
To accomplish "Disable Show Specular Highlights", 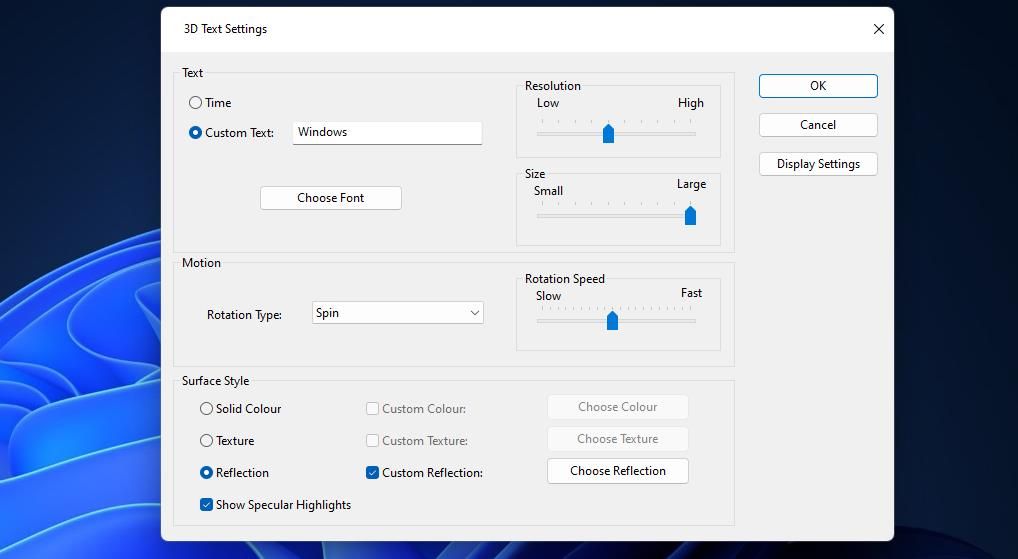I will [207, 505].
